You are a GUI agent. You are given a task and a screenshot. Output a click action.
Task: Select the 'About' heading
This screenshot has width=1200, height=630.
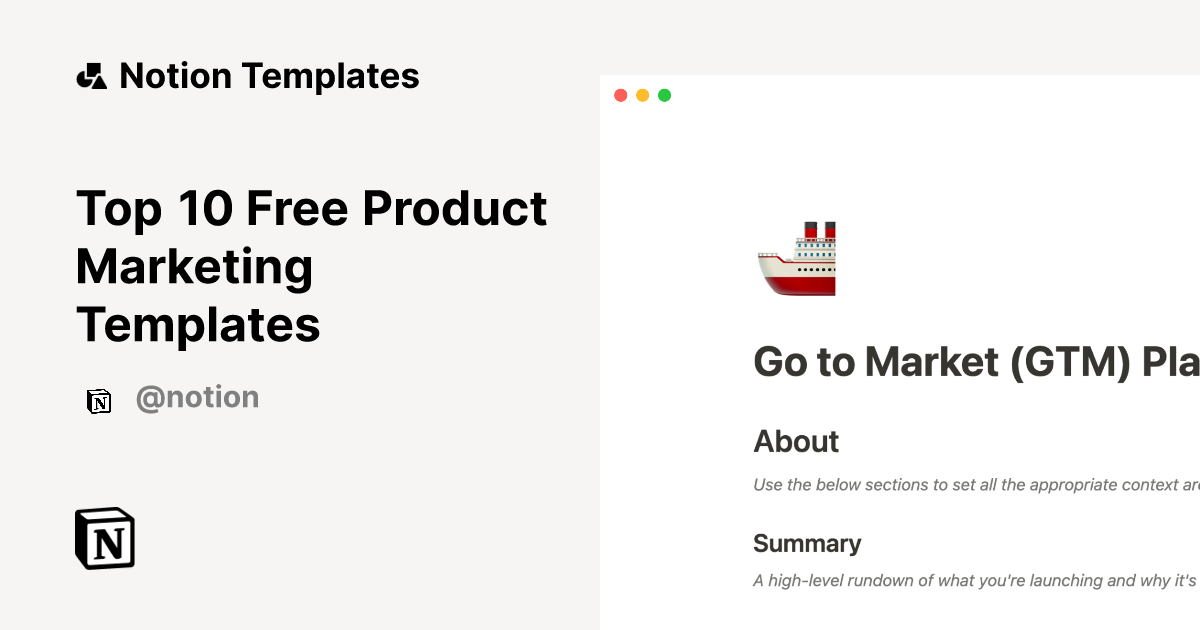796,441
